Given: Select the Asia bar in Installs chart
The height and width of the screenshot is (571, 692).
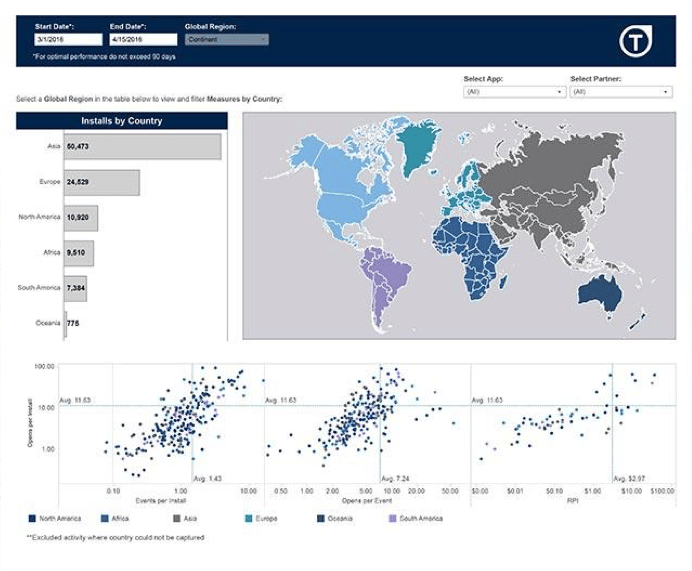Looking at the screenshot, I should click(x=143, y=147).
